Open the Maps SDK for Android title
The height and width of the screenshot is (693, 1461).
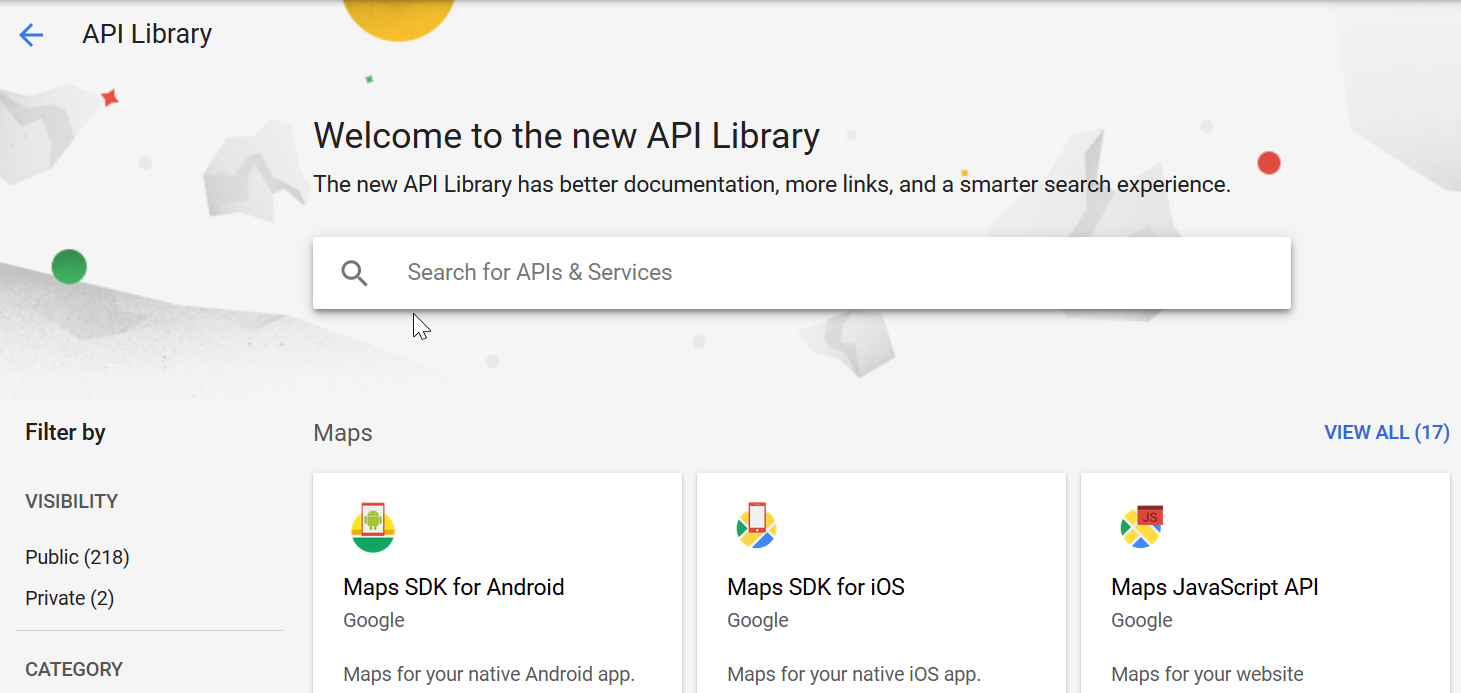[x=454, y=587]
